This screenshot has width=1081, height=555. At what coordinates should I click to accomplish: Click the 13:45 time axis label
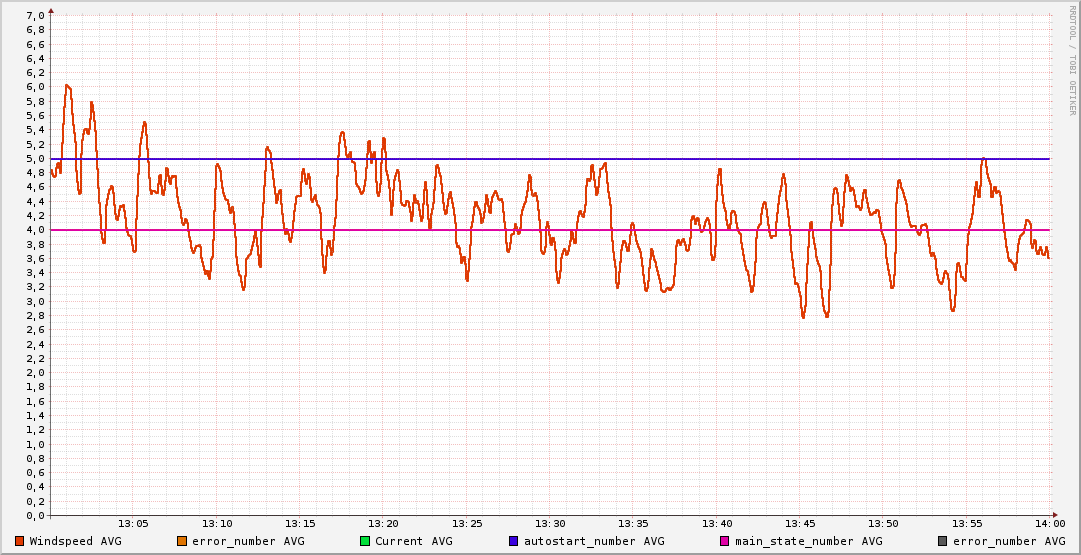[800, 524]
